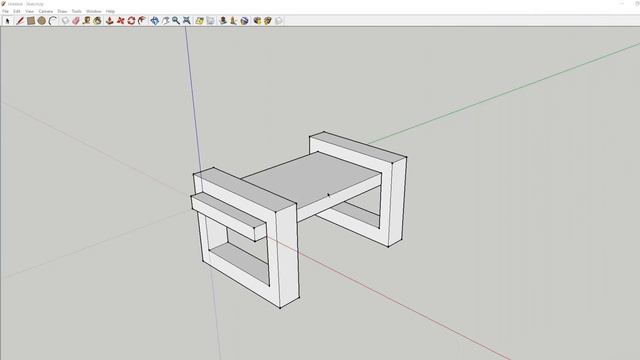Screen dimensions: 640x360
Task: Click the Toggle Terrain icon
Action: [x=210, y=20]
